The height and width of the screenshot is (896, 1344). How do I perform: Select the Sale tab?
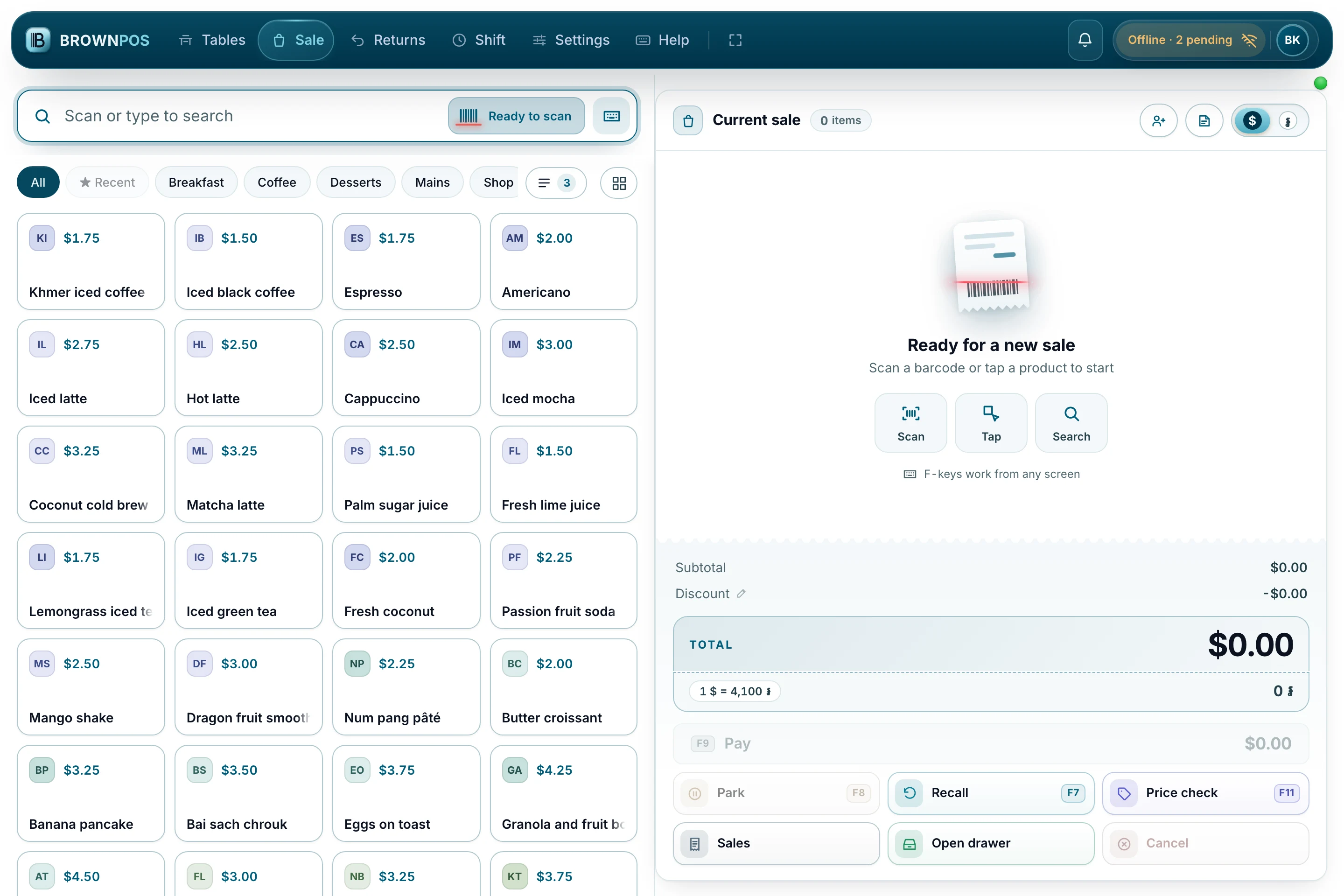pyautogui.click(x=296, y=40)
